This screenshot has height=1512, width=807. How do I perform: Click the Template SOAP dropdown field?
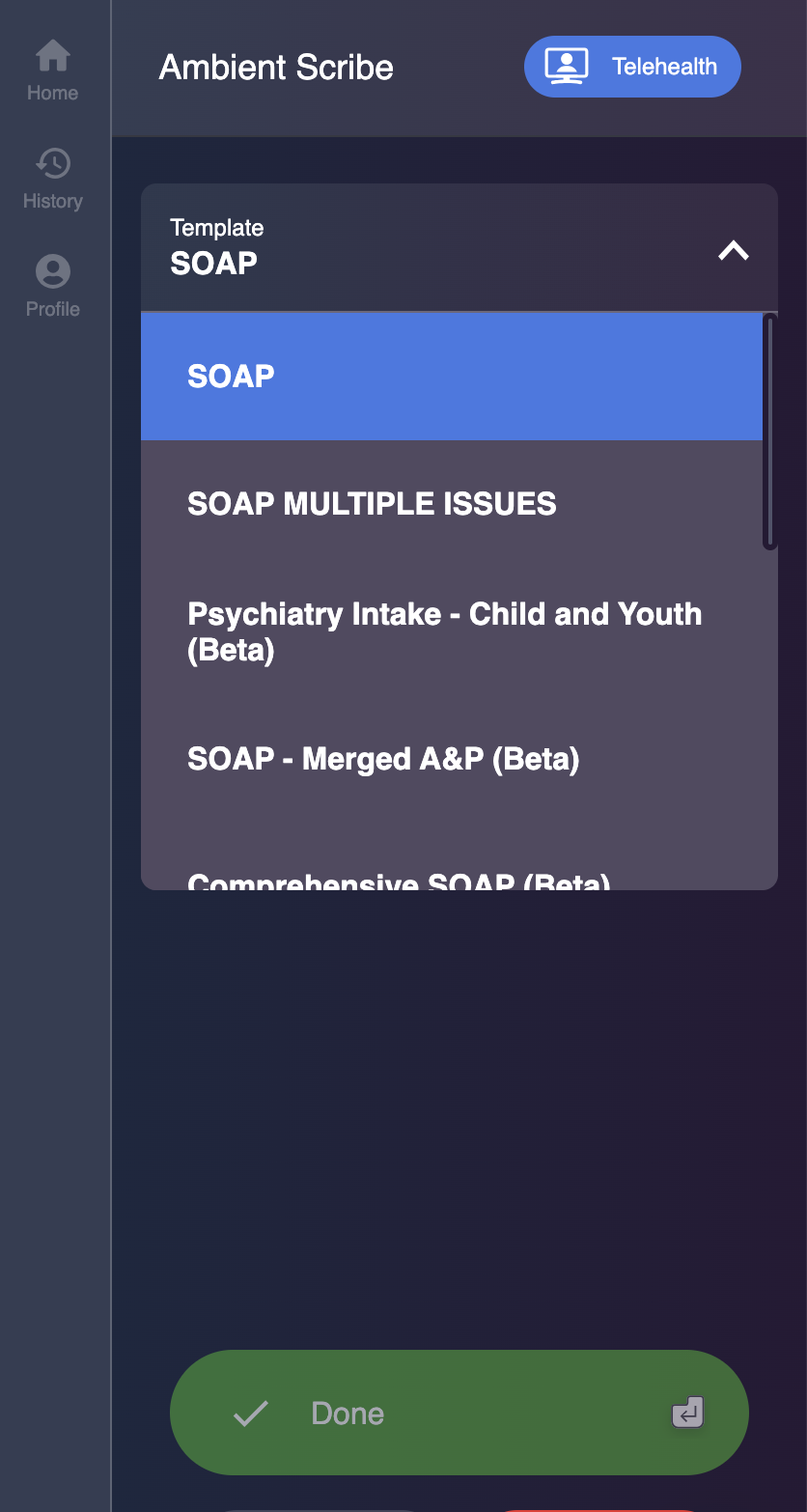(434, 248)
